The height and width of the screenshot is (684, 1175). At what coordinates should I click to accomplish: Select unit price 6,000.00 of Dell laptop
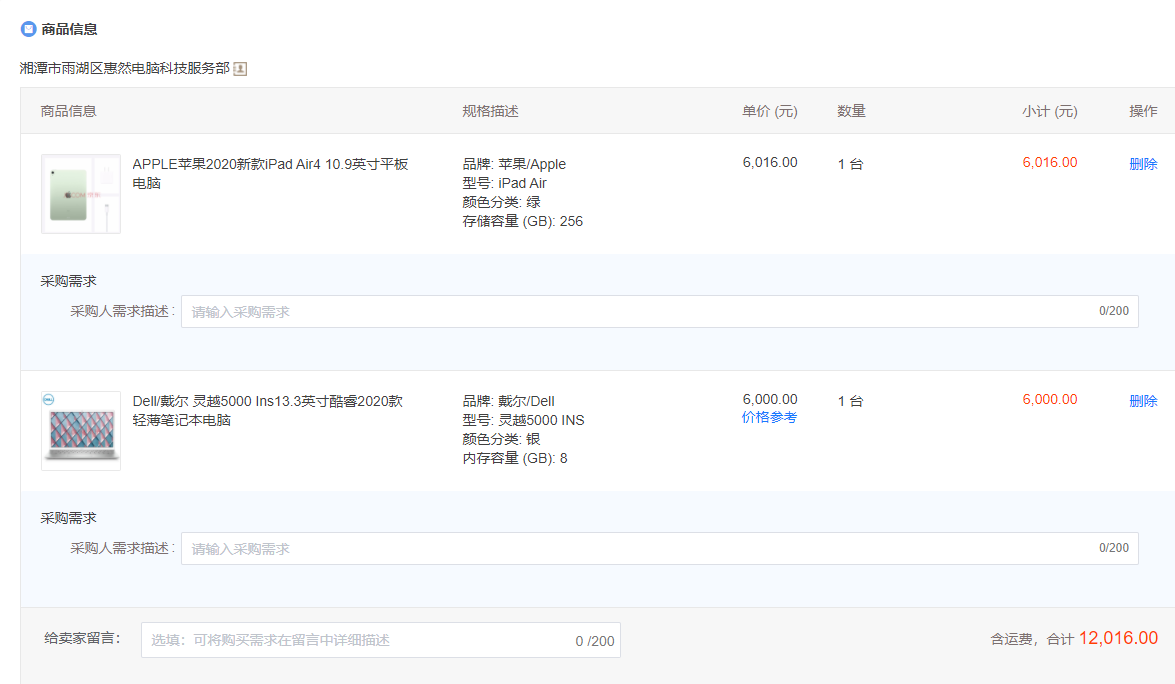[770, 399]
